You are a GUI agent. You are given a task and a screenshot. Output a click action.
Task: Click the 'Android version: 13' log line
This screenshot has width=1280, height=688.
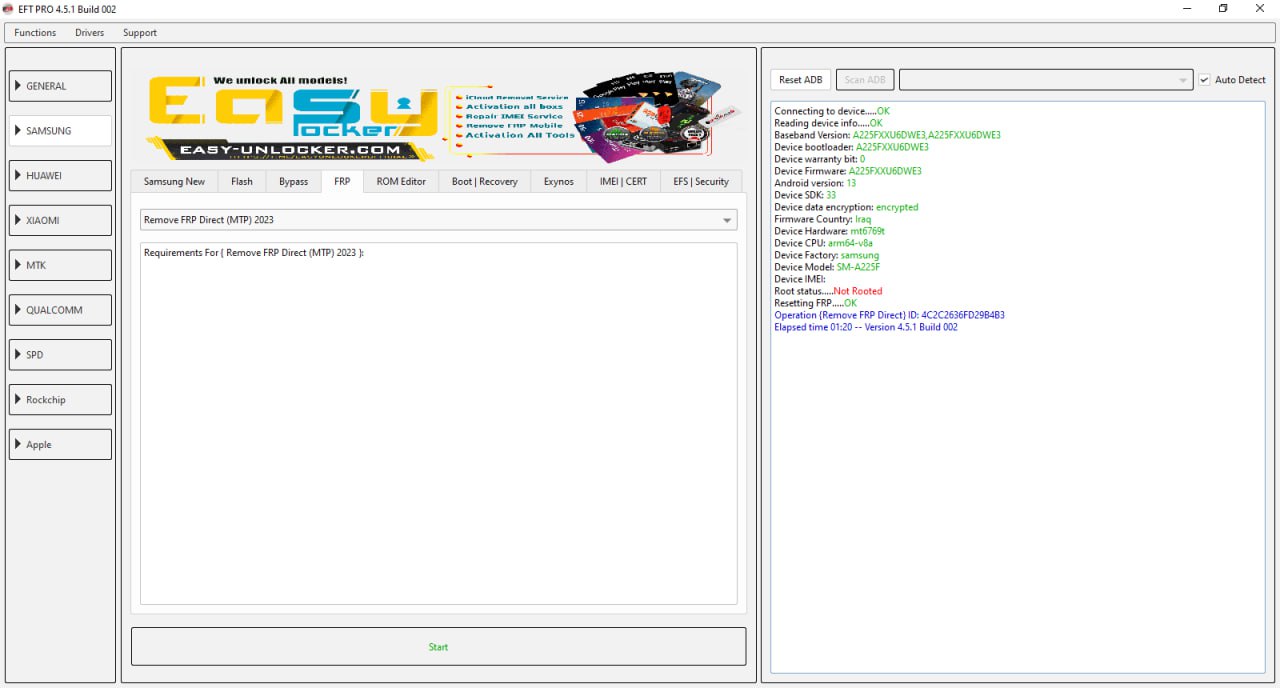[x=815, y=183]
